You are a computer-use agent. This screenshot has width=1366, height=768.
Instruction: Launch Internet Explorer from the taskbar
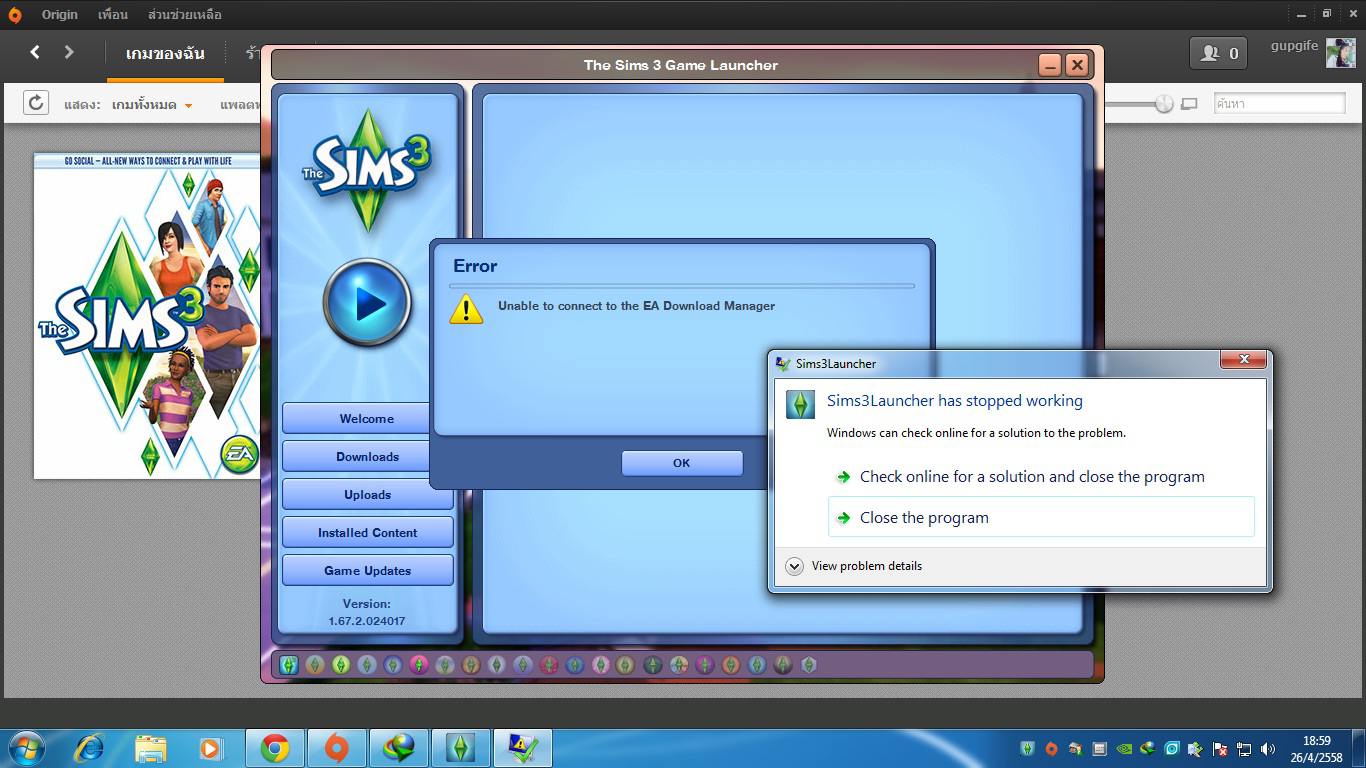click(x=90, y=748)
